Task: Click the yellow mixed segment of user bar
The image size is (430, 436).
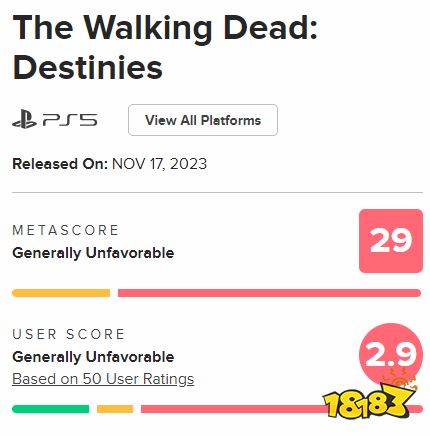Action: [x=115, y=409]
